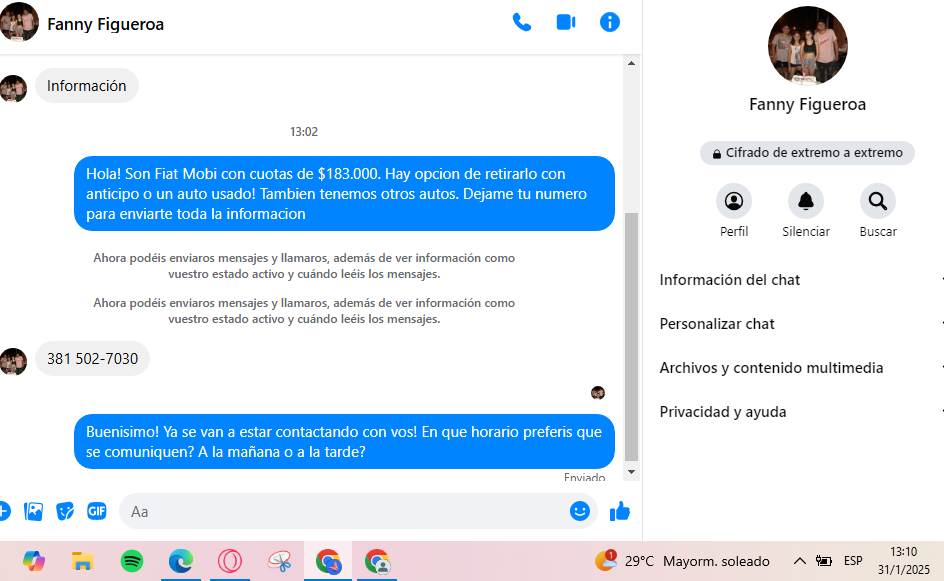Attach a photo or file
Image resolution: width=944 pixels, height=581 pixels.
pyautogui.click(x=33, y=511)
